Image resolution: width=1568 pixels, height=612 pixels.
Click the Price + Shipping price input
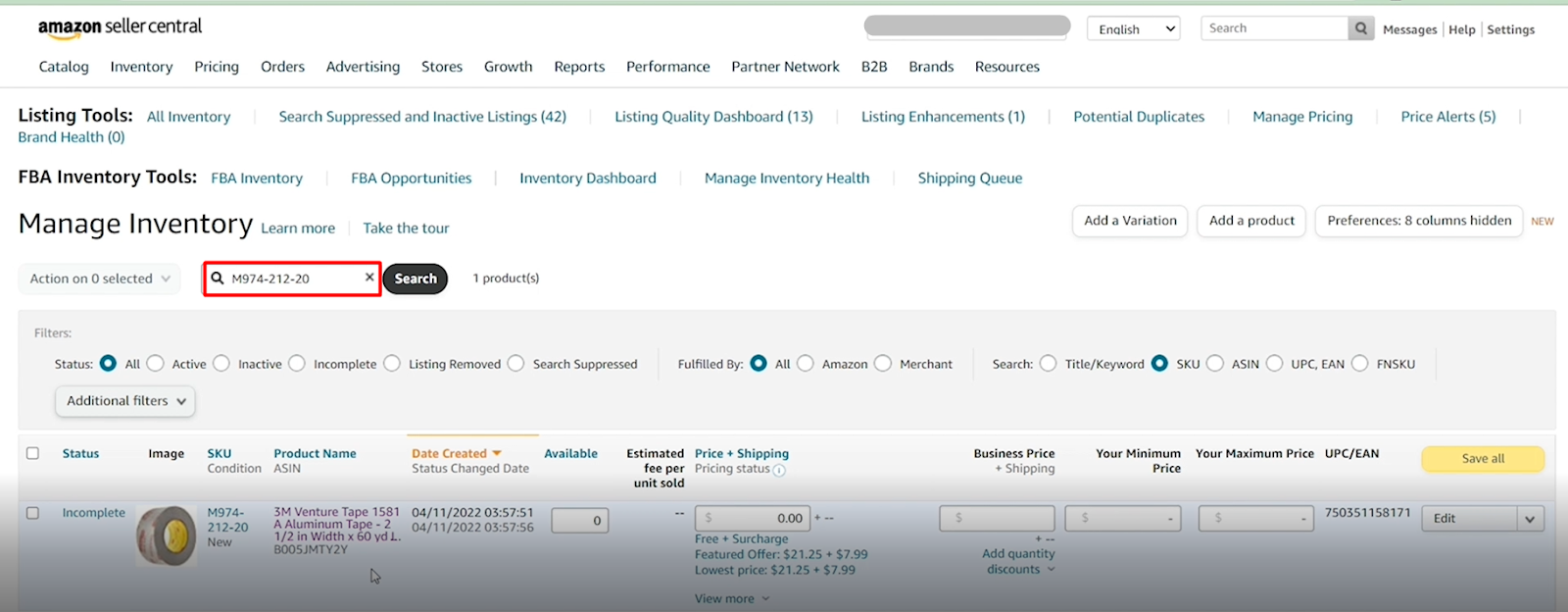[x=753, y=518]
